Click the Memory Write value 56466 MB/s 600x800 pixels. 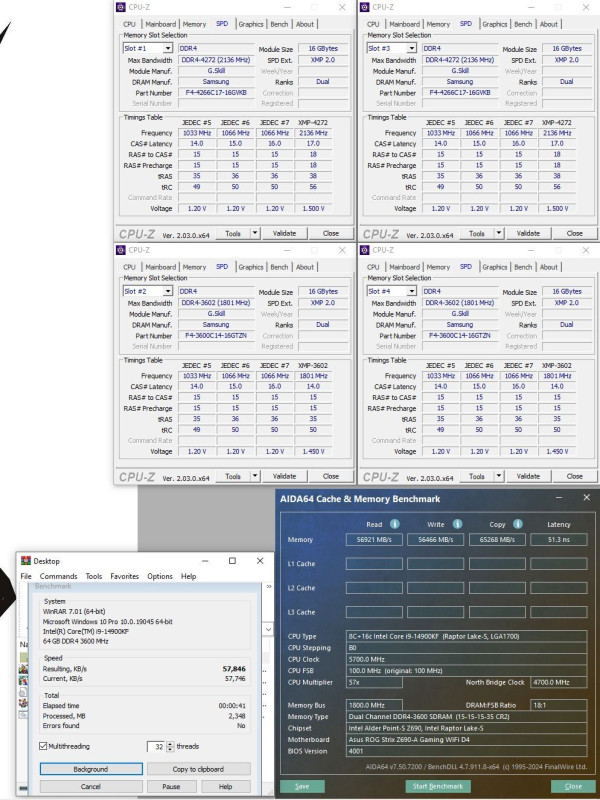435,539
